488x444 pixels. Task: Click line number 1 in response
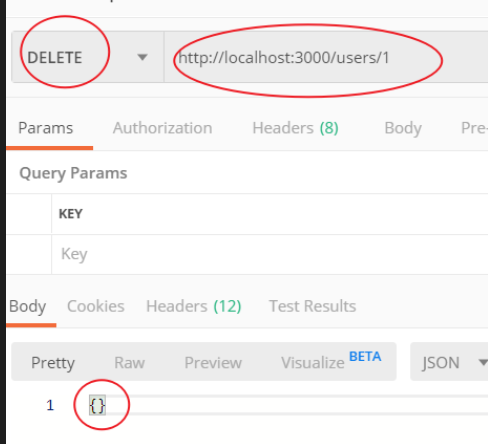click(x=50, y=406)
